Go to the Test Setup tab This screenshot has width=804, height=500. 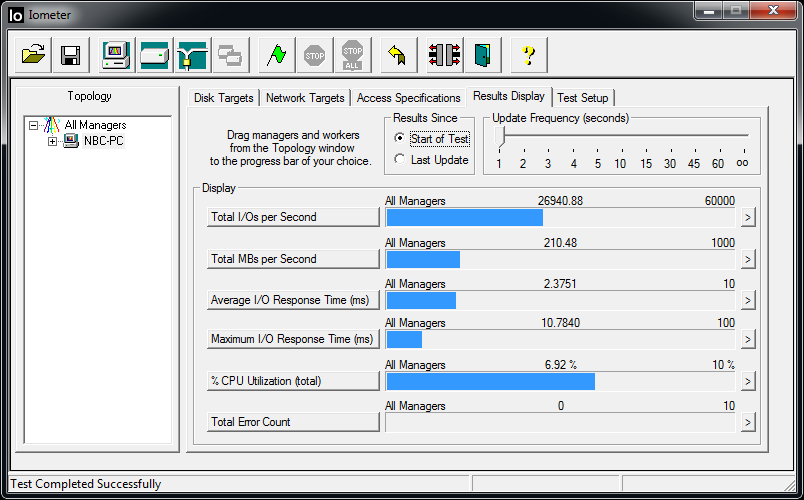pyautogui.click(x=583, y=97)
